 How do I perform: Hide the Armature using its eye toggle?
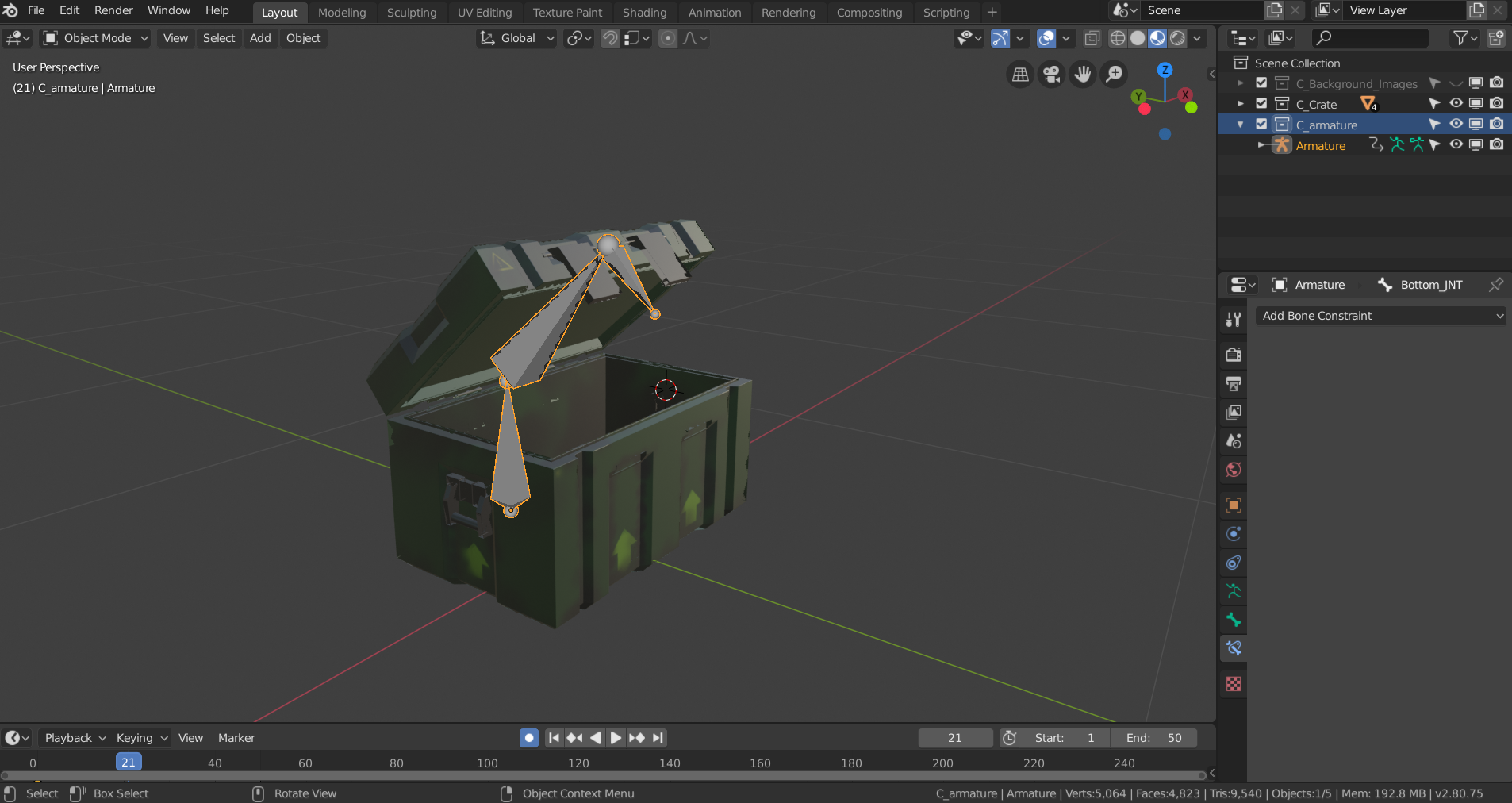click(1456, 144)
